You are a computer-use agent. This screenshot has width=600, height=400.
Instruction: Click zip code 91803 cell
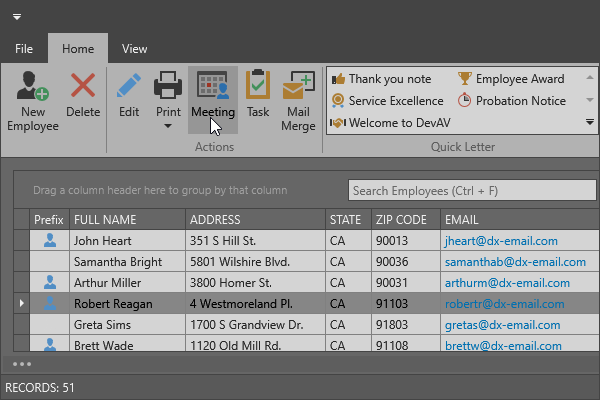406,325
